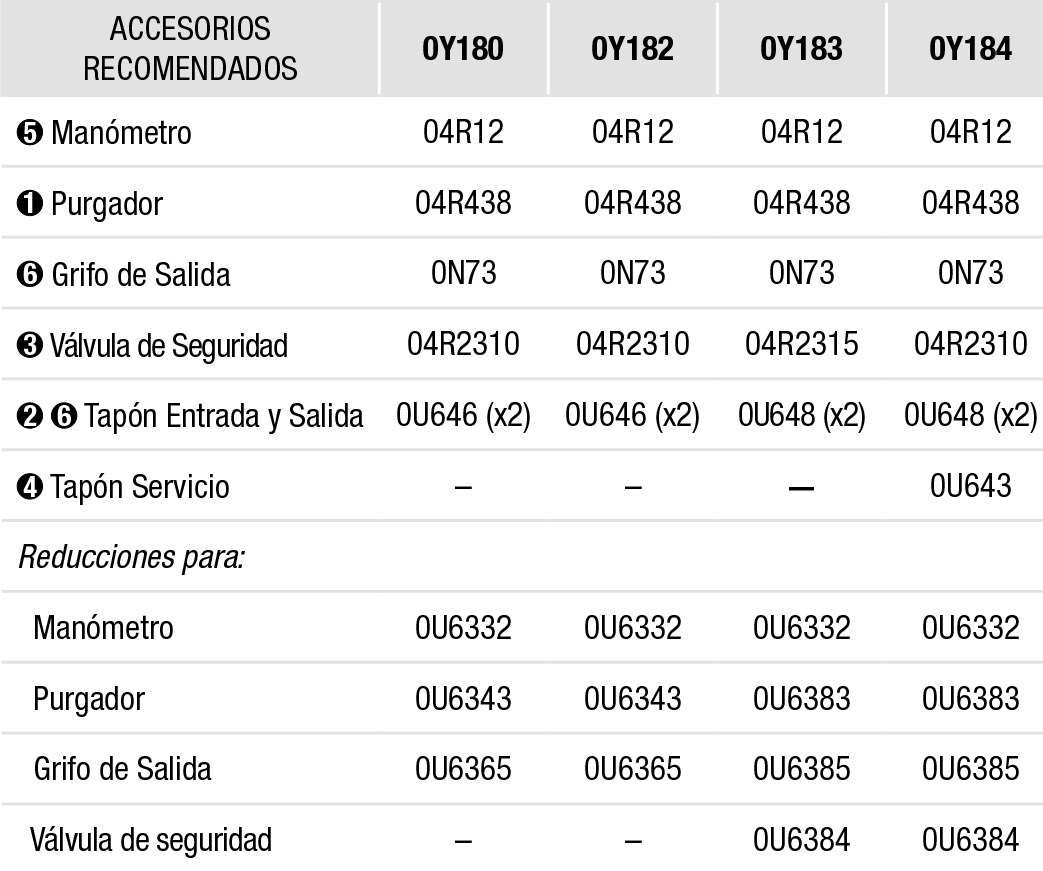1043x871 pixels.
Task: Click 0U6343 Purgador reduction under 0Y182
Action: click(633, 699)
